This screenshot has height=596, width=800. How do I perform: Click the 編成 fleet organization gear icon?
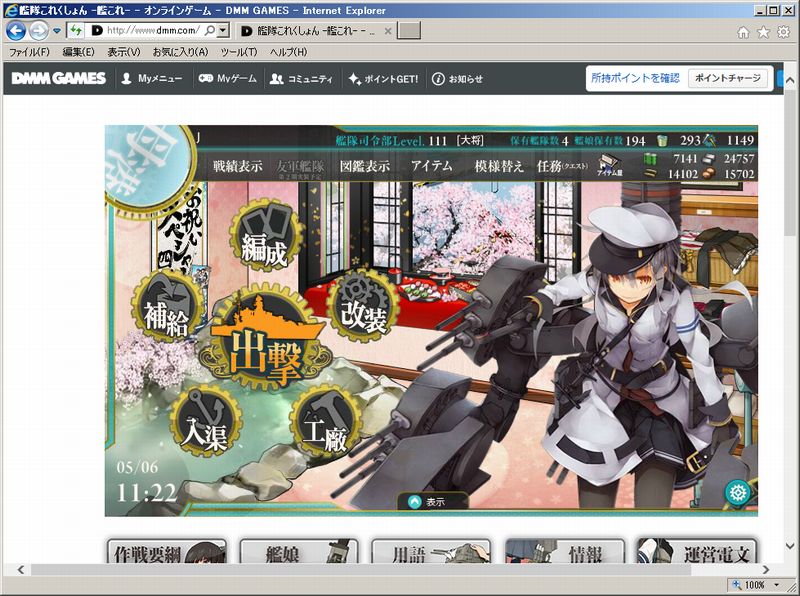click(x=265, y=236)
